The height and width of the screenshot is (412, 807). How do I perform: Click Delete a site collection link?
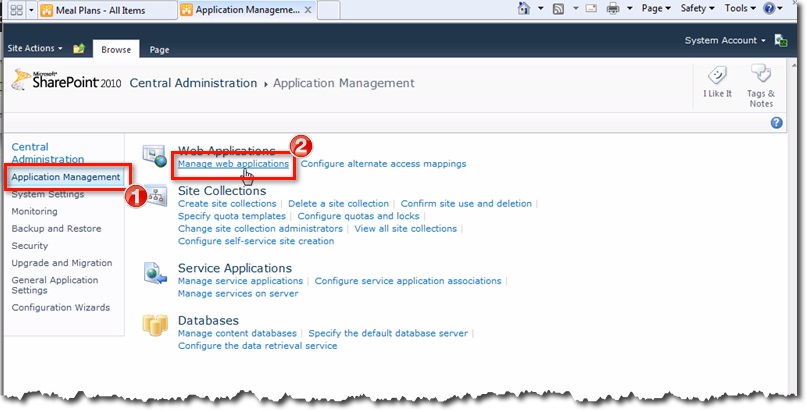coord(338,204)
